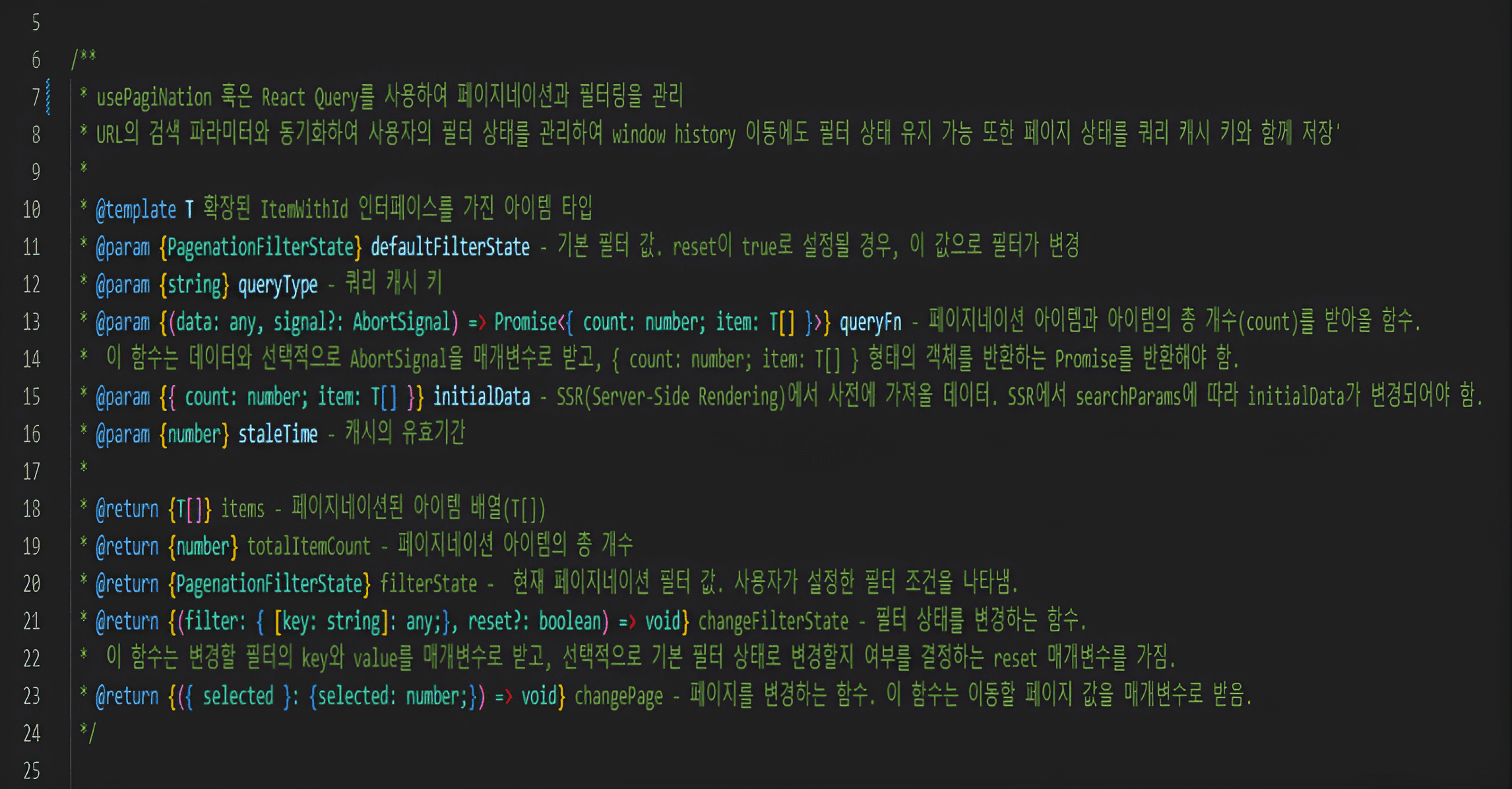
Task: Click line number 7 in gutter
Action: tap(36, 98)
